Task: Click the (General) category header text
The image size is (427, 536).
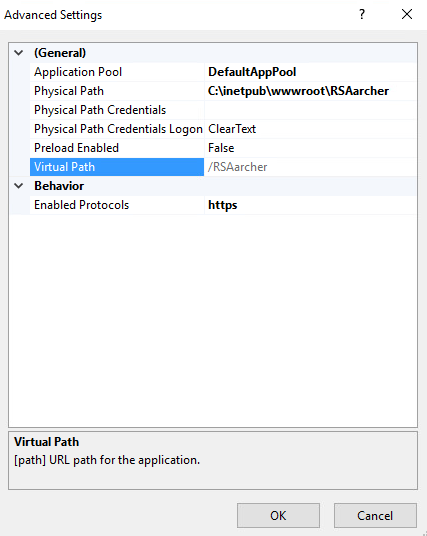Action: click(60, 53)
